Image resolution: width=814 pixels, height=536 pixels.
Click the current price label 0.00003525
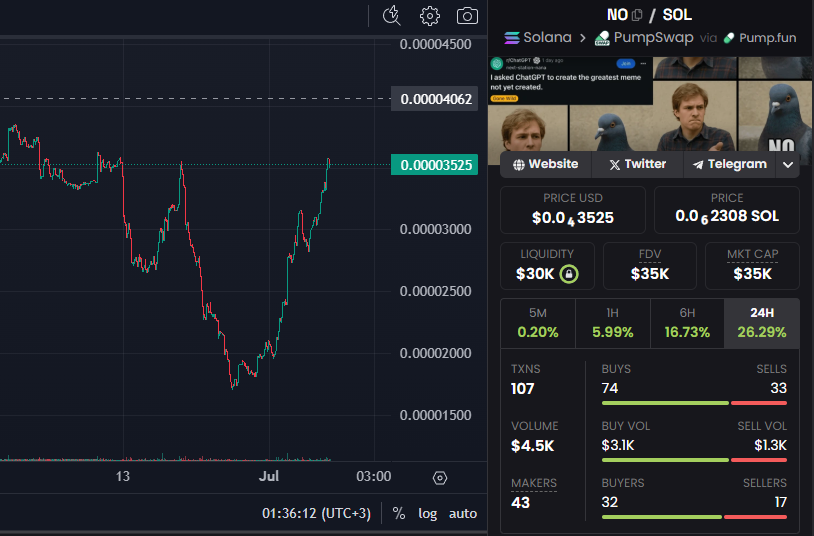(x=435, y=165)
